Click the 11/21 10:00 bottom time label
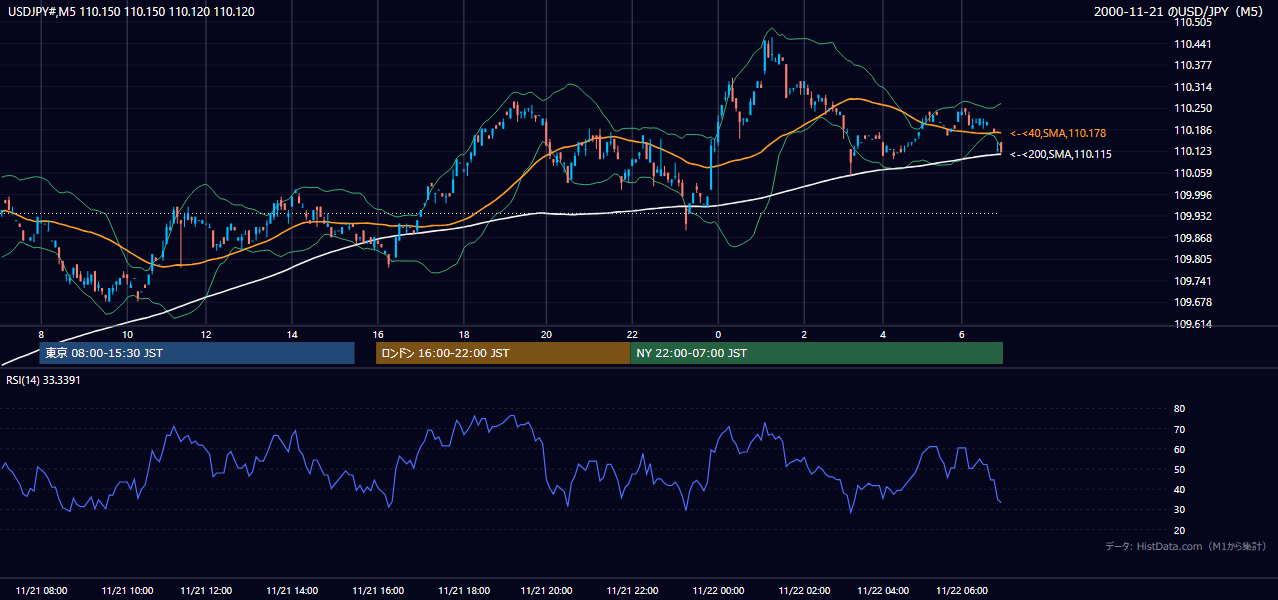1278x600 pixels. click(125, 591)
